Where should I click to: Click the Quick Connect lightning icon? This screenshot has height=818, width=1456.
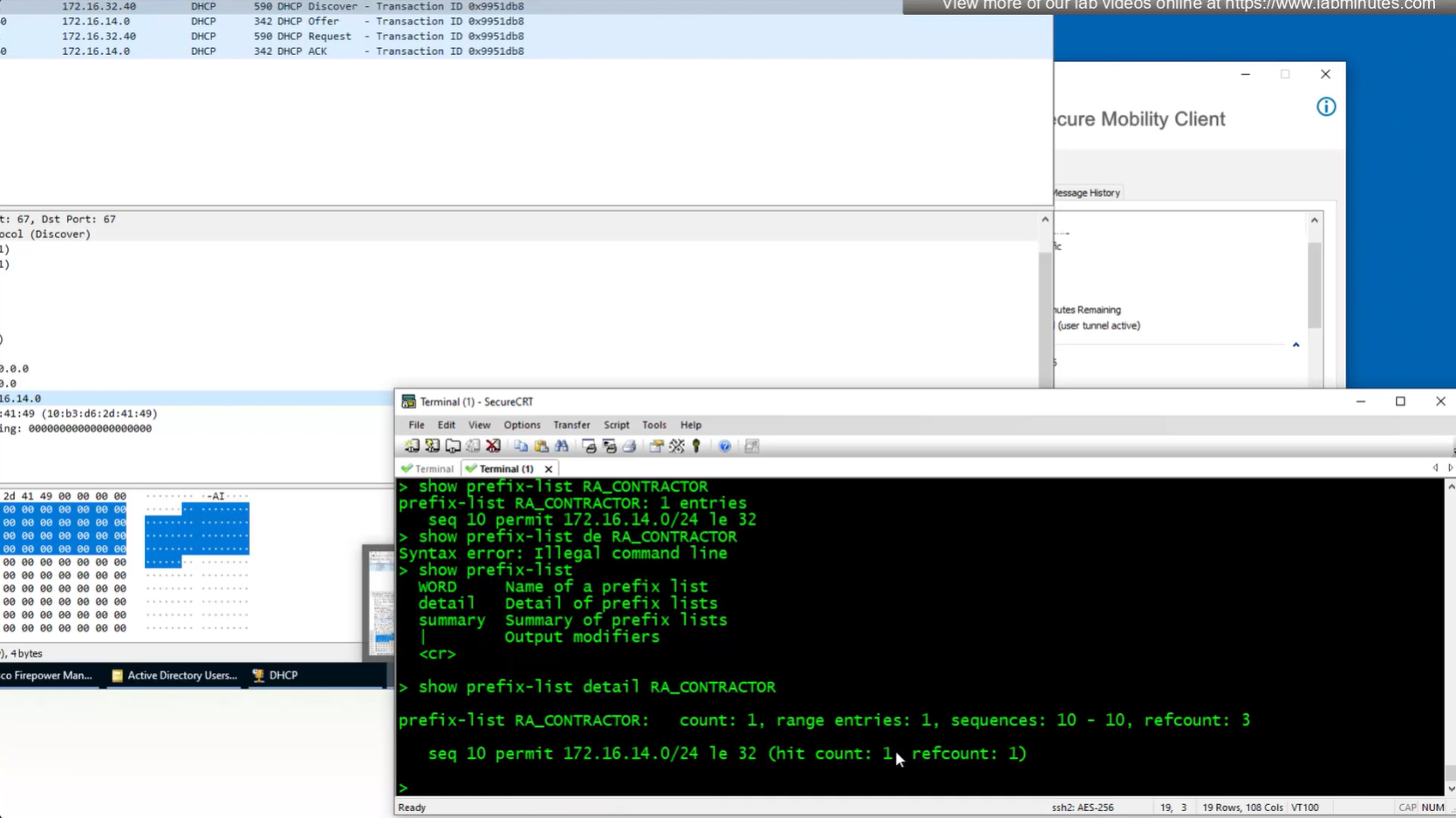(x=432, y=446)
